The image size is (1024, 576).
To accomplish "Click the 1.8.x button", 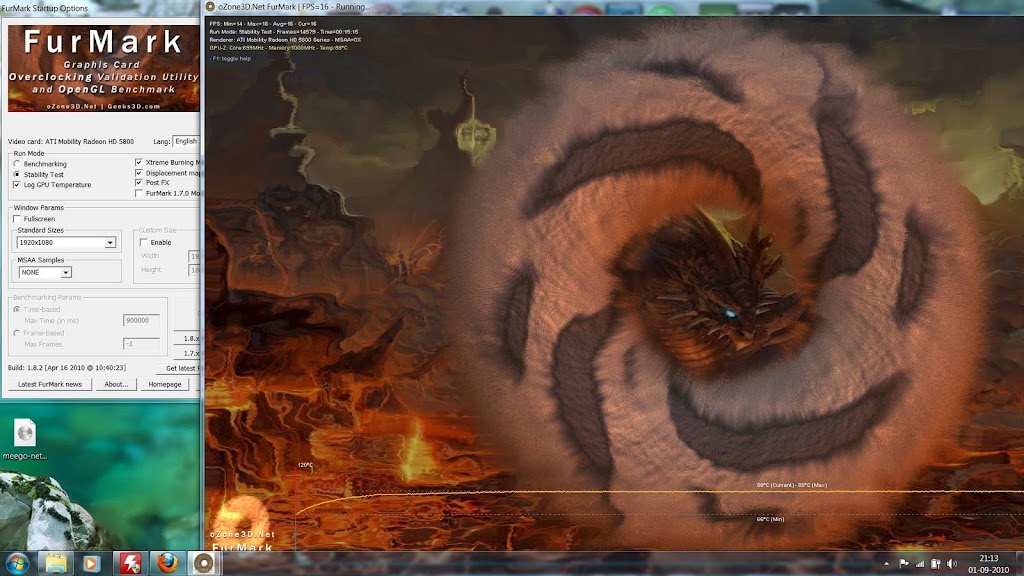I will (x=187, y=338).
